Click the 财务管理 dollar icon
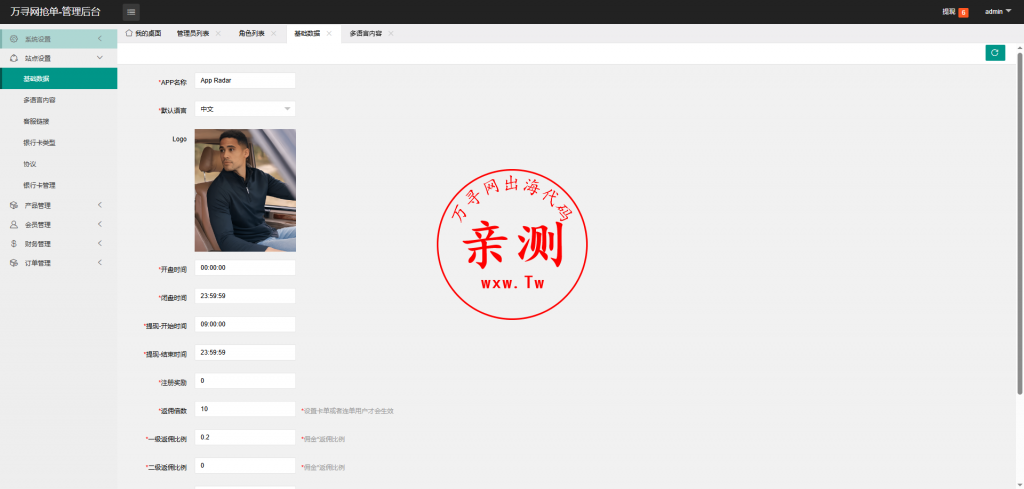 point(14,244)
